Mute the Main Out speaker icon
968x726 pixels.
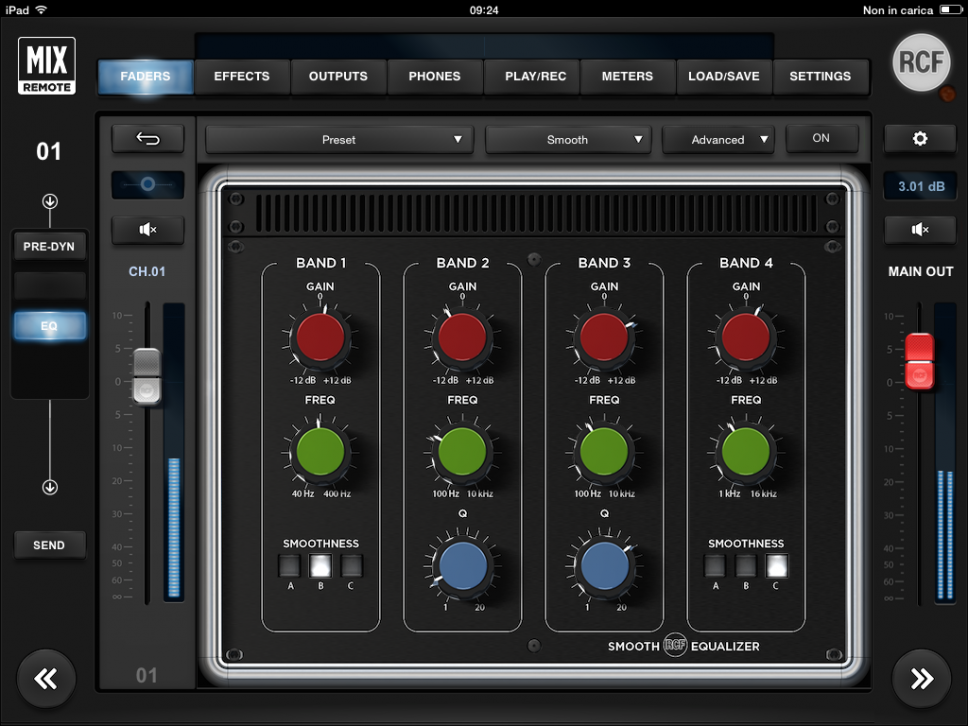tap(920, 230)
